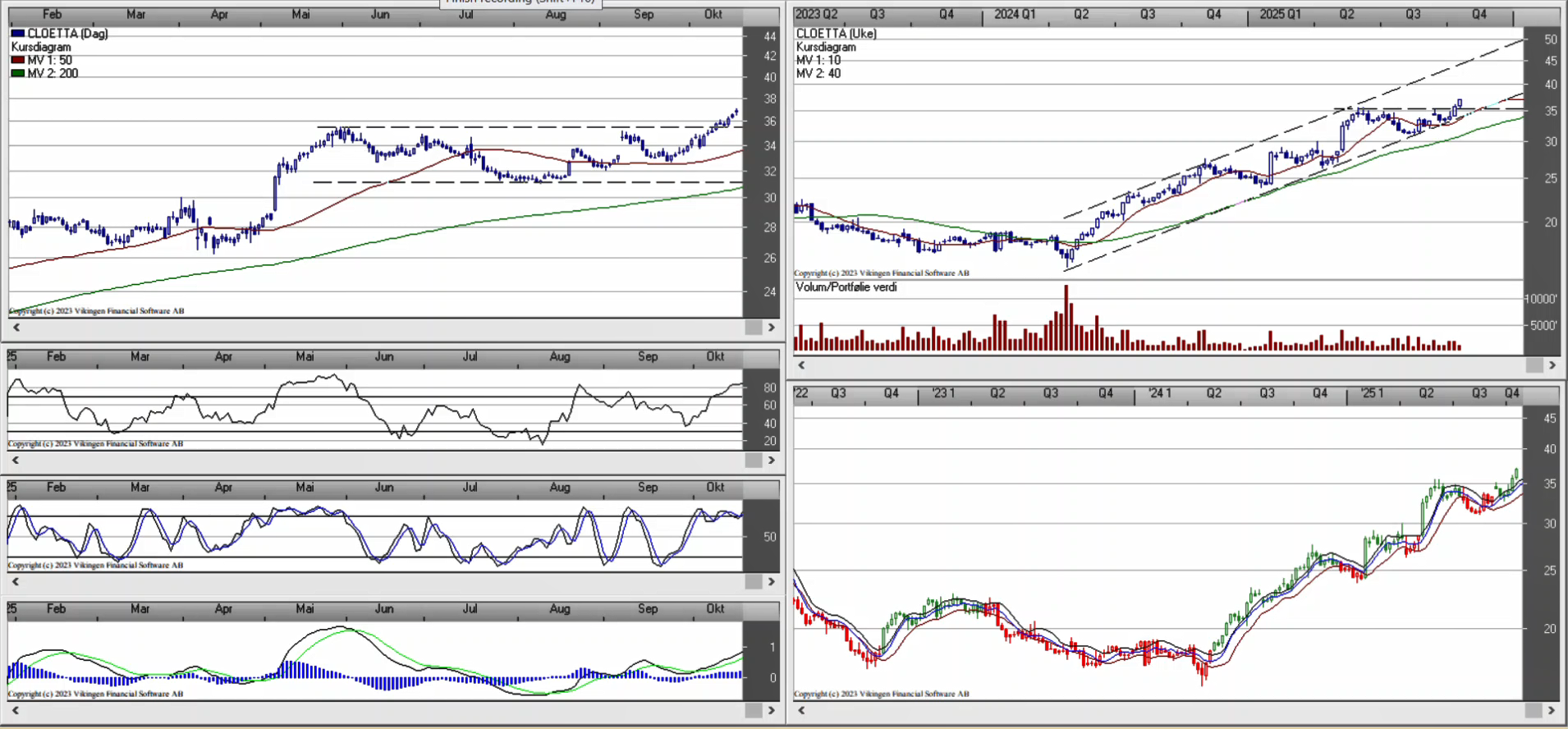The image size is (1568, 729).
Task: Select the blue CLOETTA (Dag) legend swatch
Action: 18,34
